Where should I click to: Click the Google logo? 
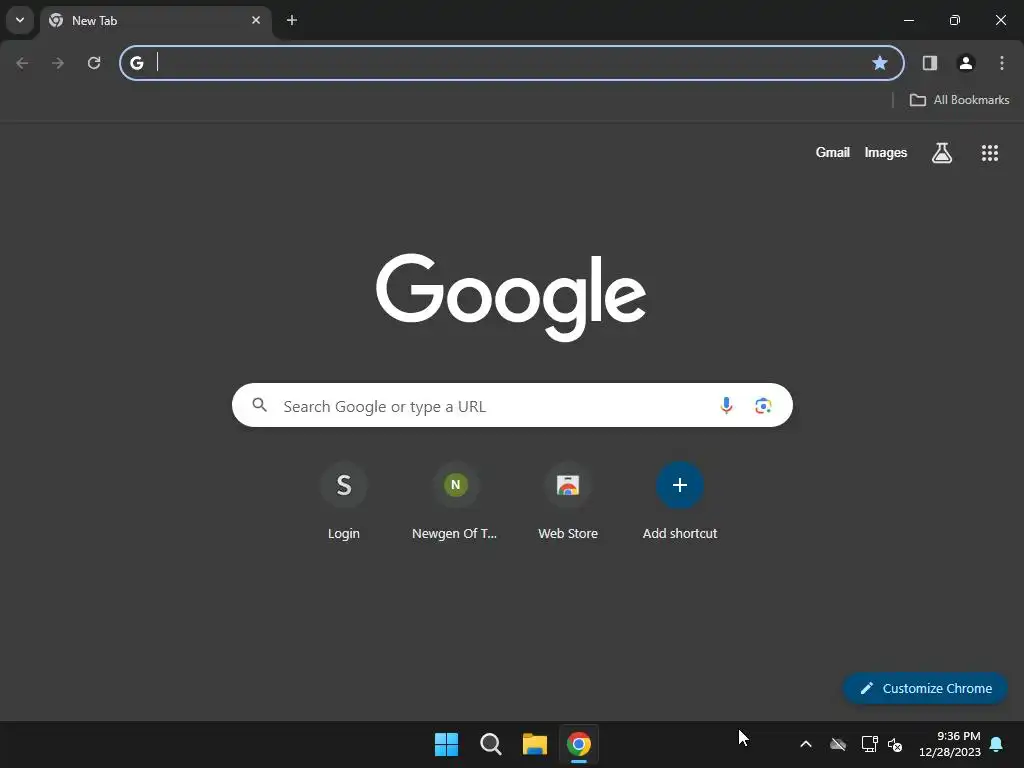point(511,297)
